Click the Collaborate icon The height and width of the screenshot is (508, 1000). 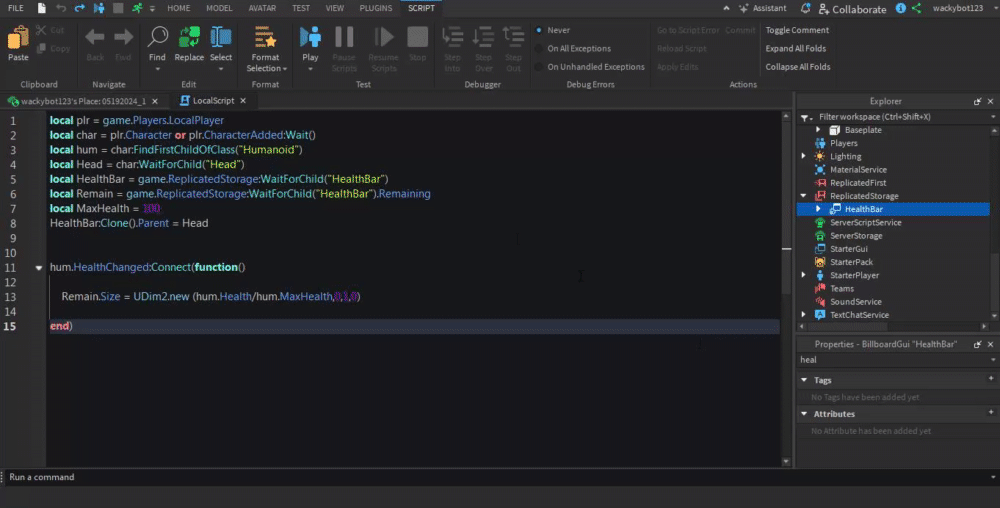coord(823,8)
